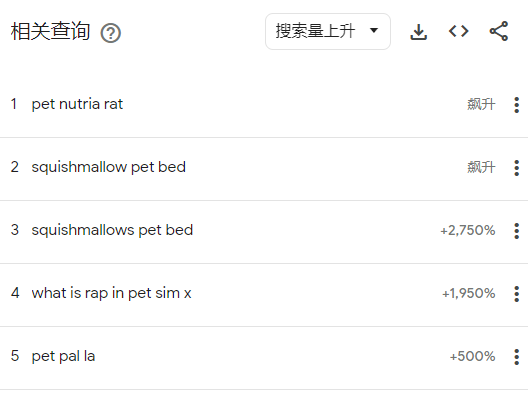Click the +1,950% growth value

469,294
